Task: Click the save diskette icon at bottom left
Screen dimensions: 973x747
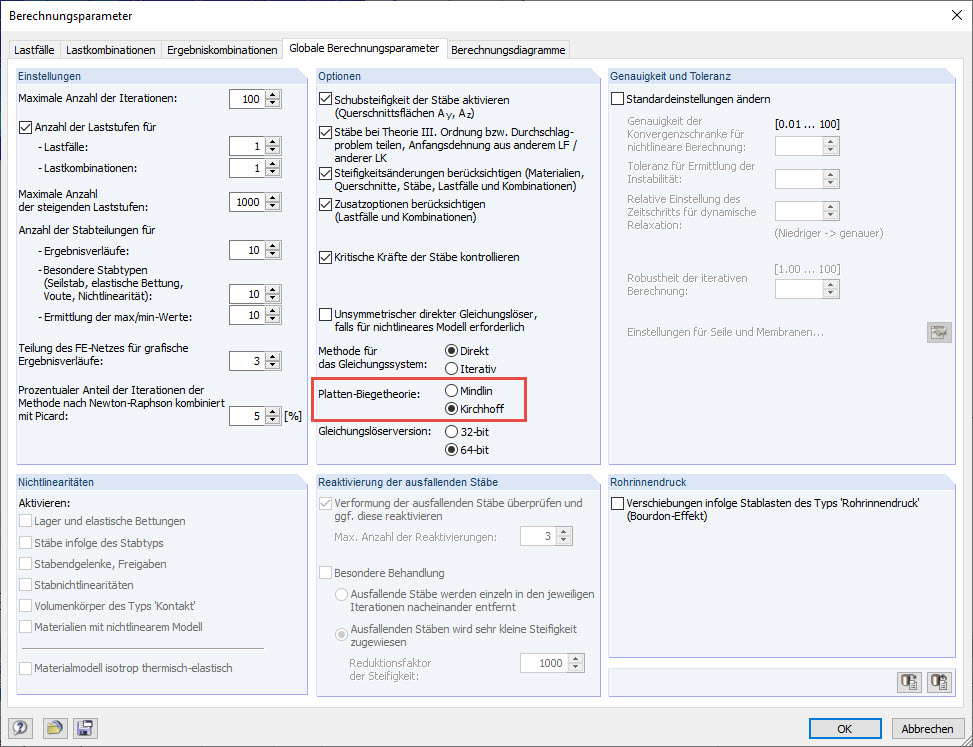Action: click(x=85, y=728)
